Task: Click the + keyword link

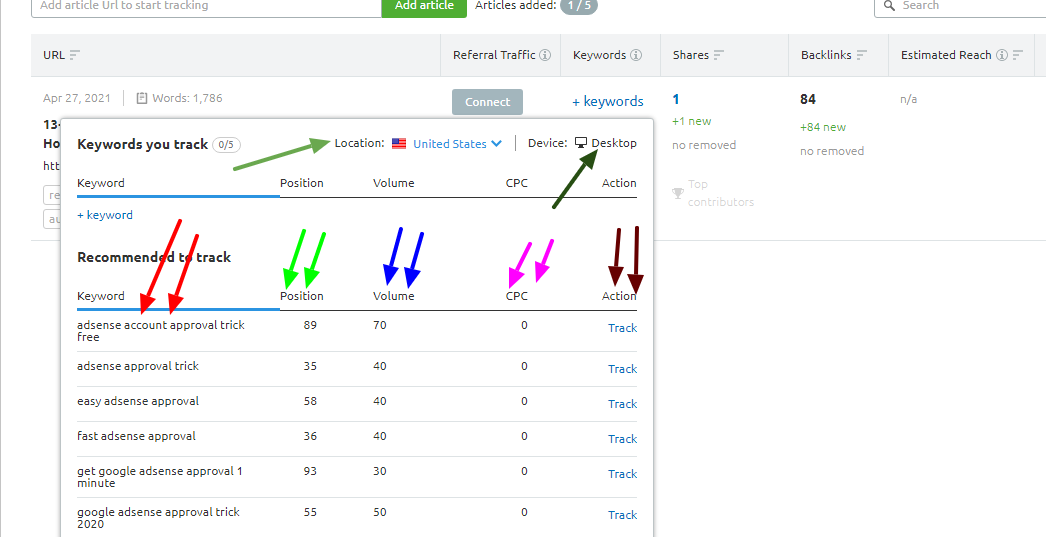Action: (105, 215)
